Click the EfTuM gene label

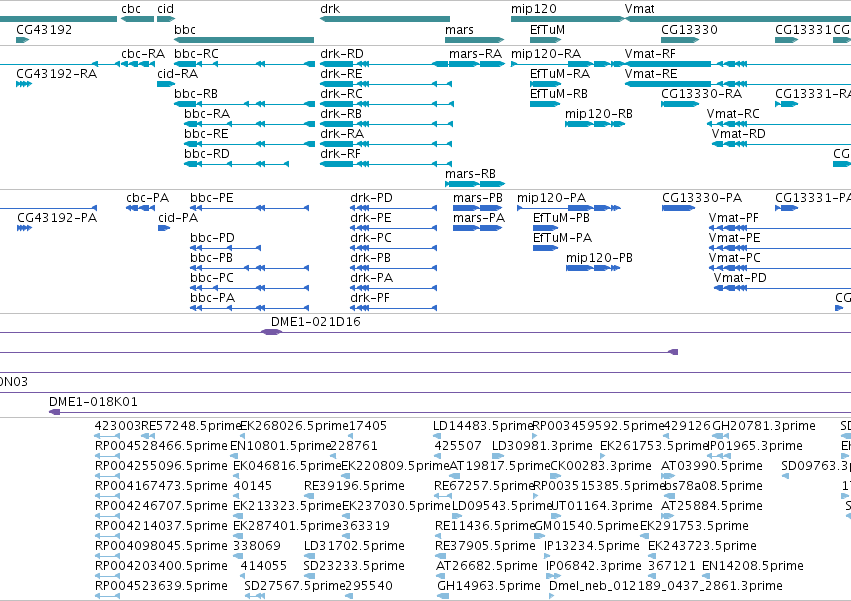coord(547,29)
